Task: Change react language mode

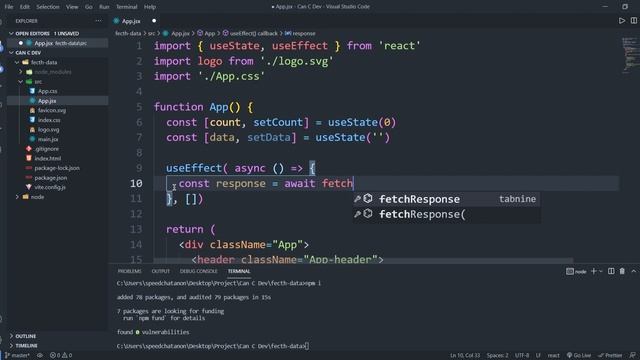Action: point(553,356)
